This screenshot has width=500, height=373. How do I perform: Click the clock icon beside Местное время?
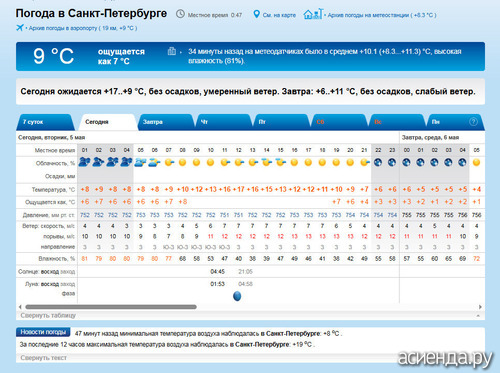180,14
